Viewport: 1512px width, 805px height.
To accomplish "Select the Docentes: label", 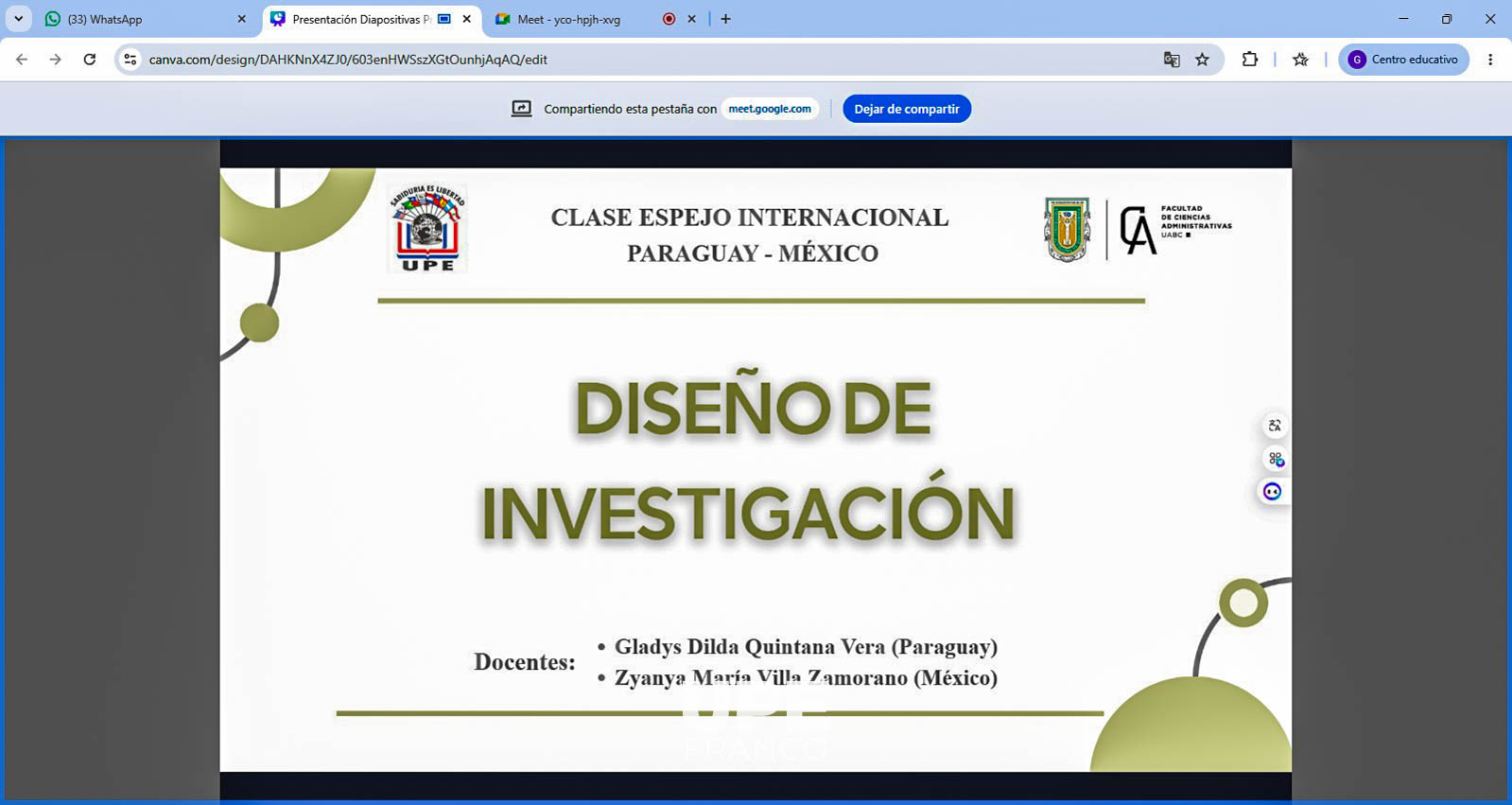I will tap(525, 662).
